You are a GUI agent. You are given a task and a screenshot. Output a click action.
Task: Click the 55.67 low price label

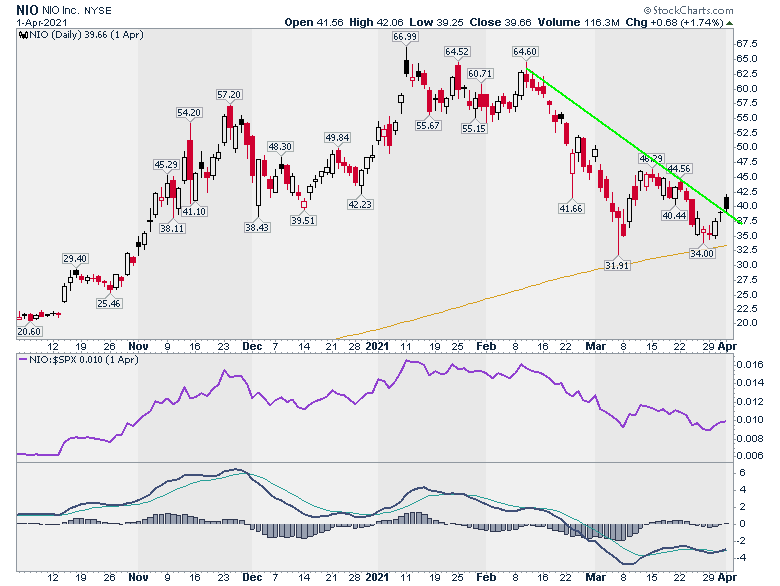(428, 125)
